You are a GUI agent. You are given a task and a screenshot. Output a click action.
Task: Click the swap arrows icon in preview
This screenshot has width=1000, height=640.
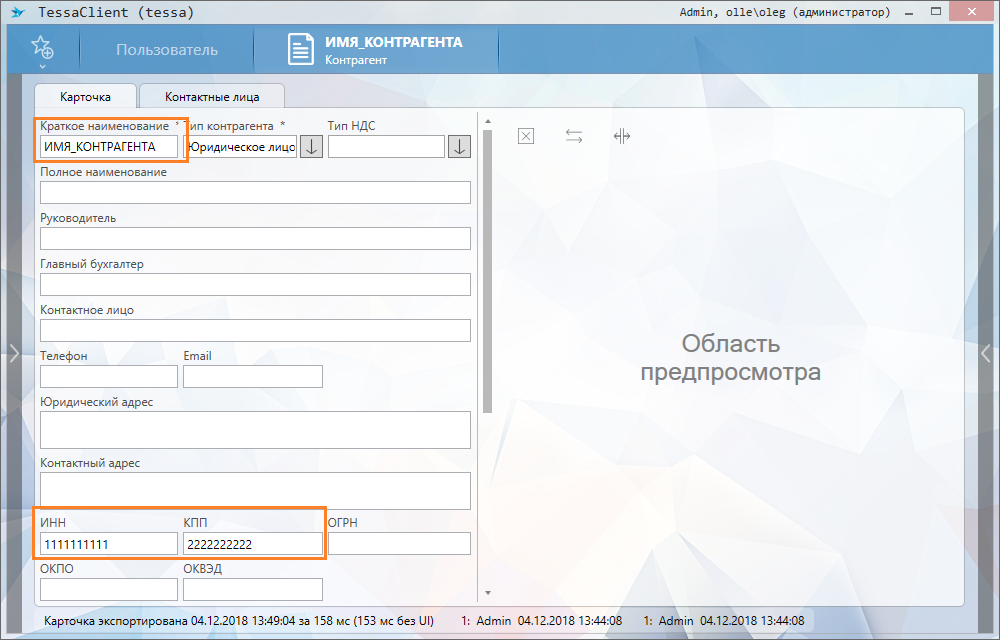[x=574, y=136]
